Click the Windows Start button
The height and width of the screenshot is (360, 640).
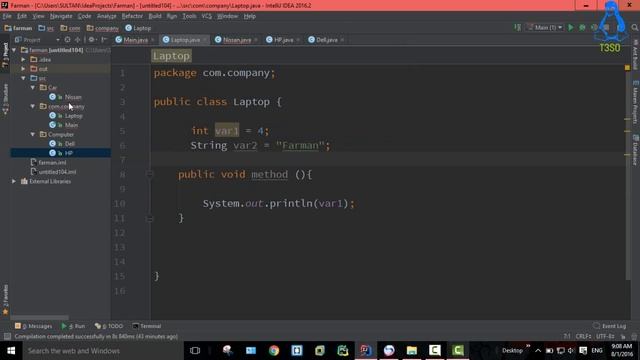point(11,351)
